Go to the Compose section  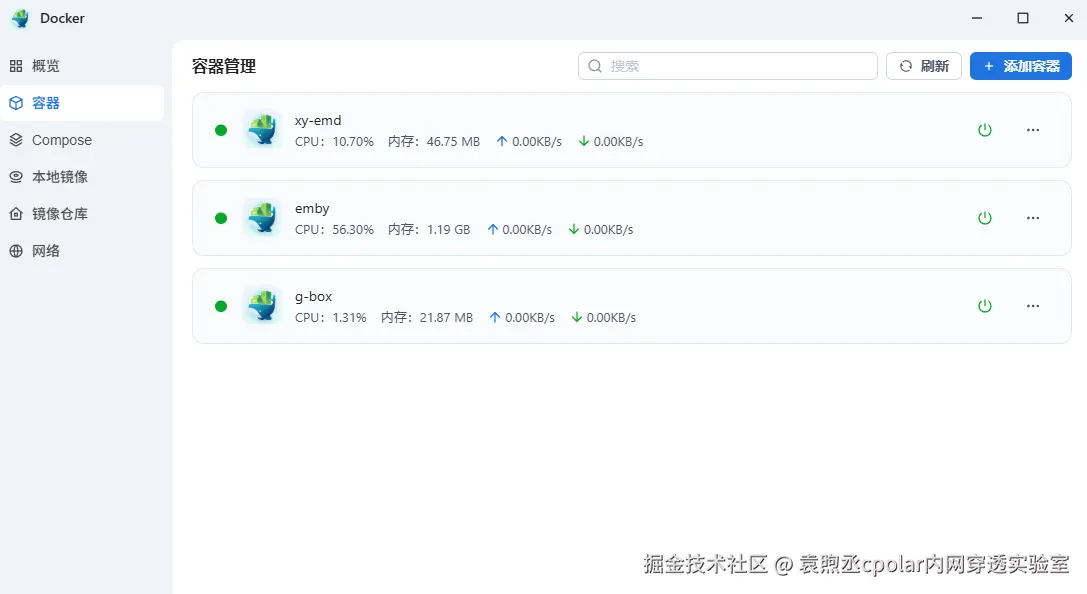[x=82, y=140]
